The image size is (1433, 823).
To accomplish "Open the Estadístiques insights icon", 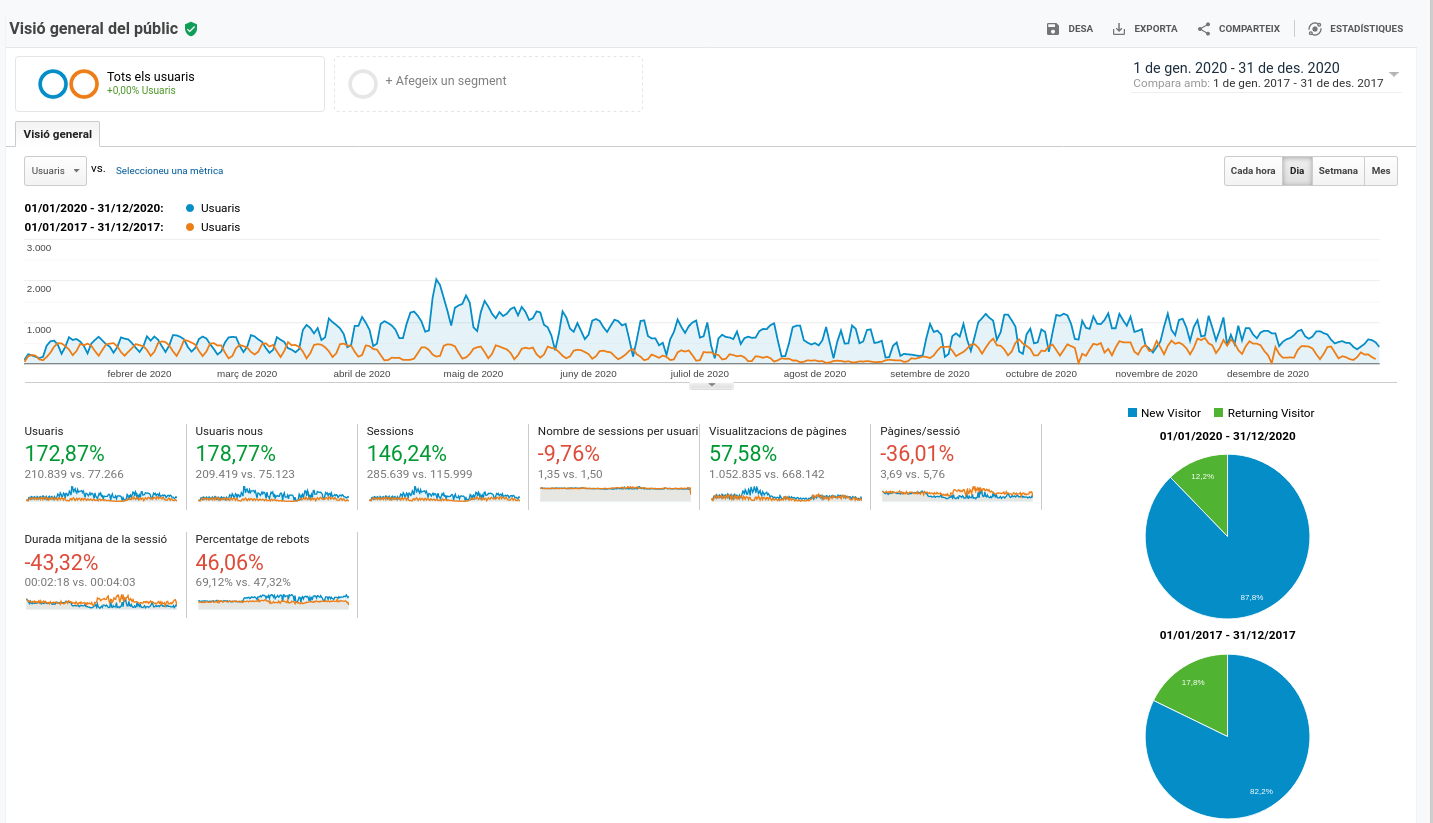I will (1315, 29).
